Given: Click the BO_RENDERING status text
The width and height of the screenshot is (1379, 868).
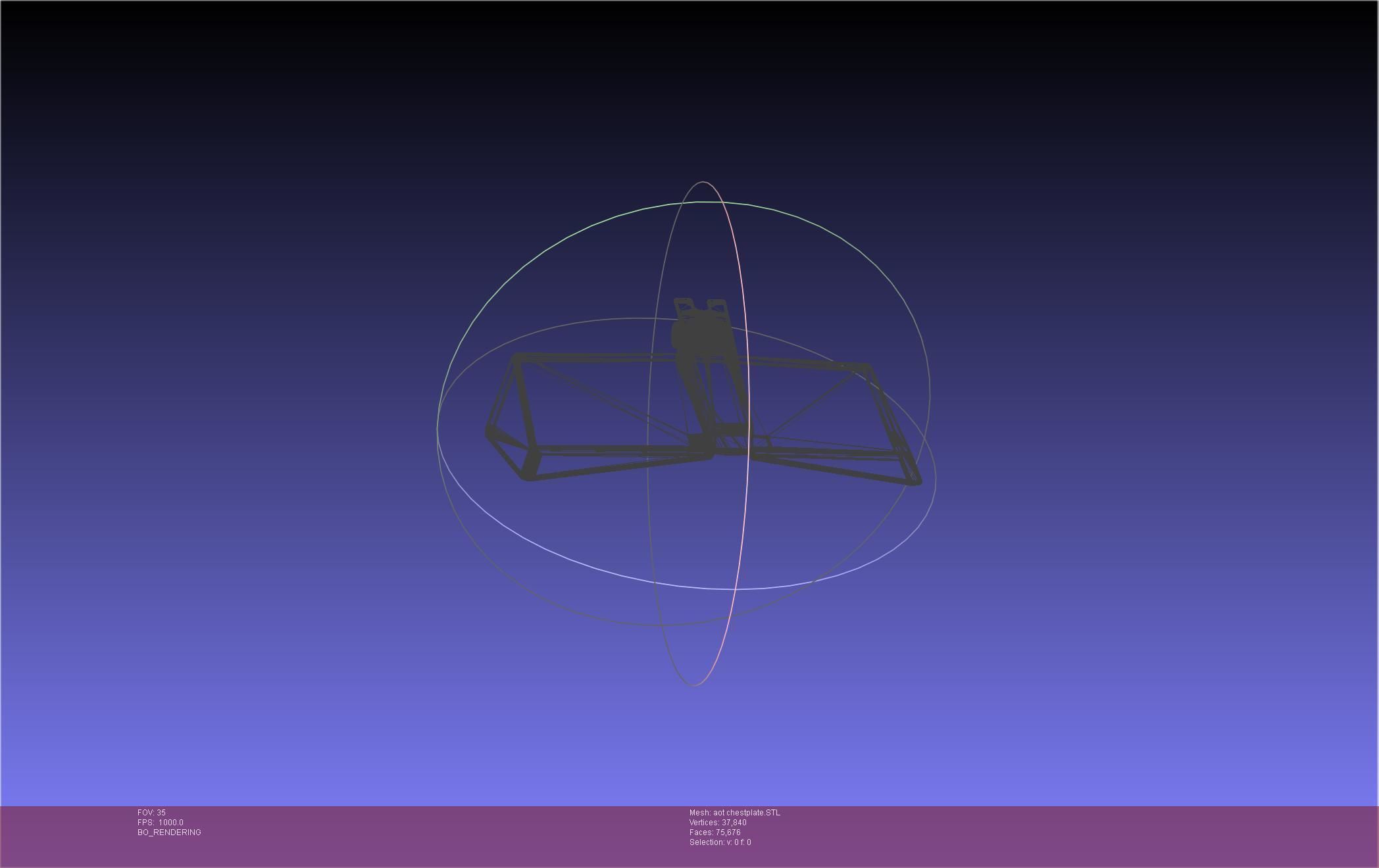Looking at the screenshot, I should 169,832.
